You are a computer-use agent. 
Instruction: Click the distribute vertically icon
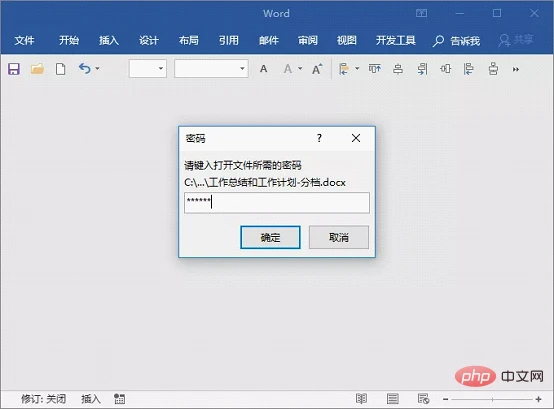[493, 69]
